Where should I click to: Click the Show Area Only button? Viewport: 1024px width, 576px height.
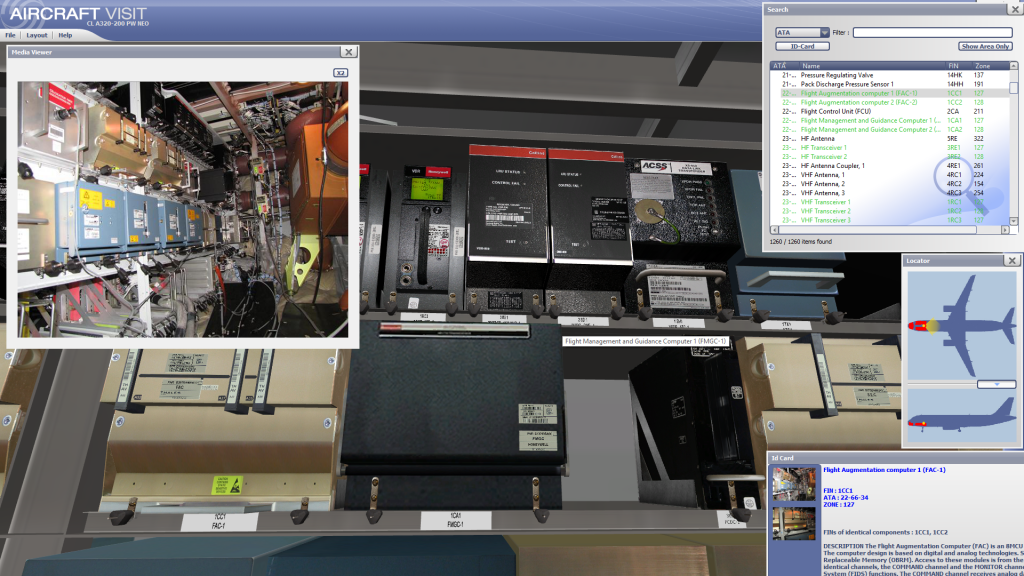pyautogui.click(x=985, y=46)
